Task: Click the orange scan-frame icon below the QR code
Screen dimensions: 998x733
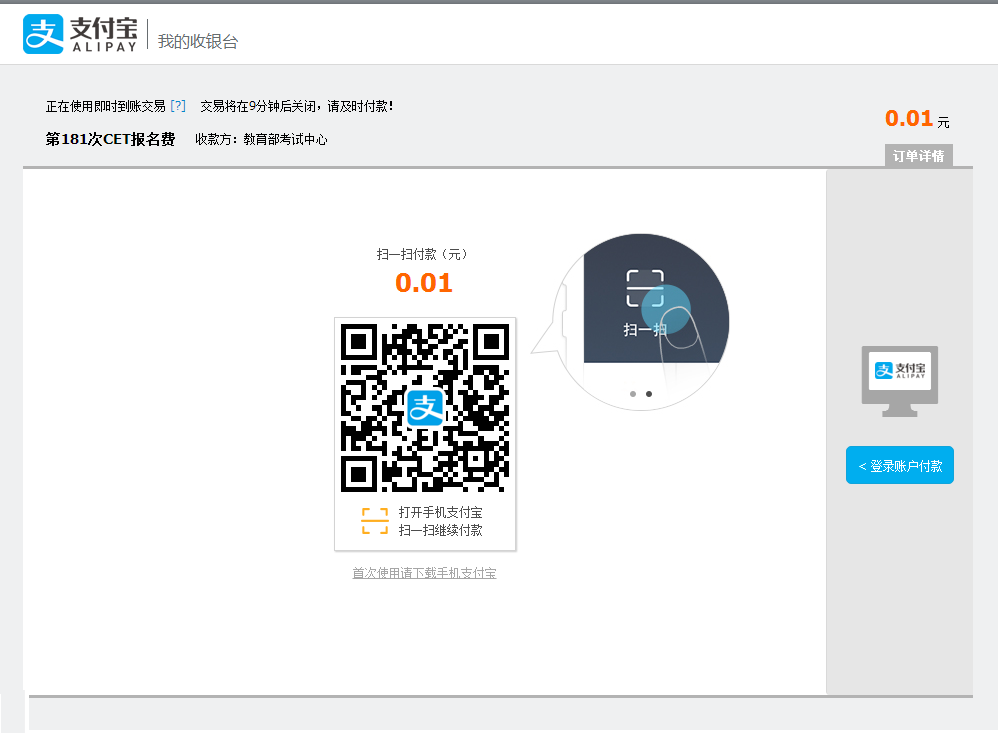Action: coord(375,521)
